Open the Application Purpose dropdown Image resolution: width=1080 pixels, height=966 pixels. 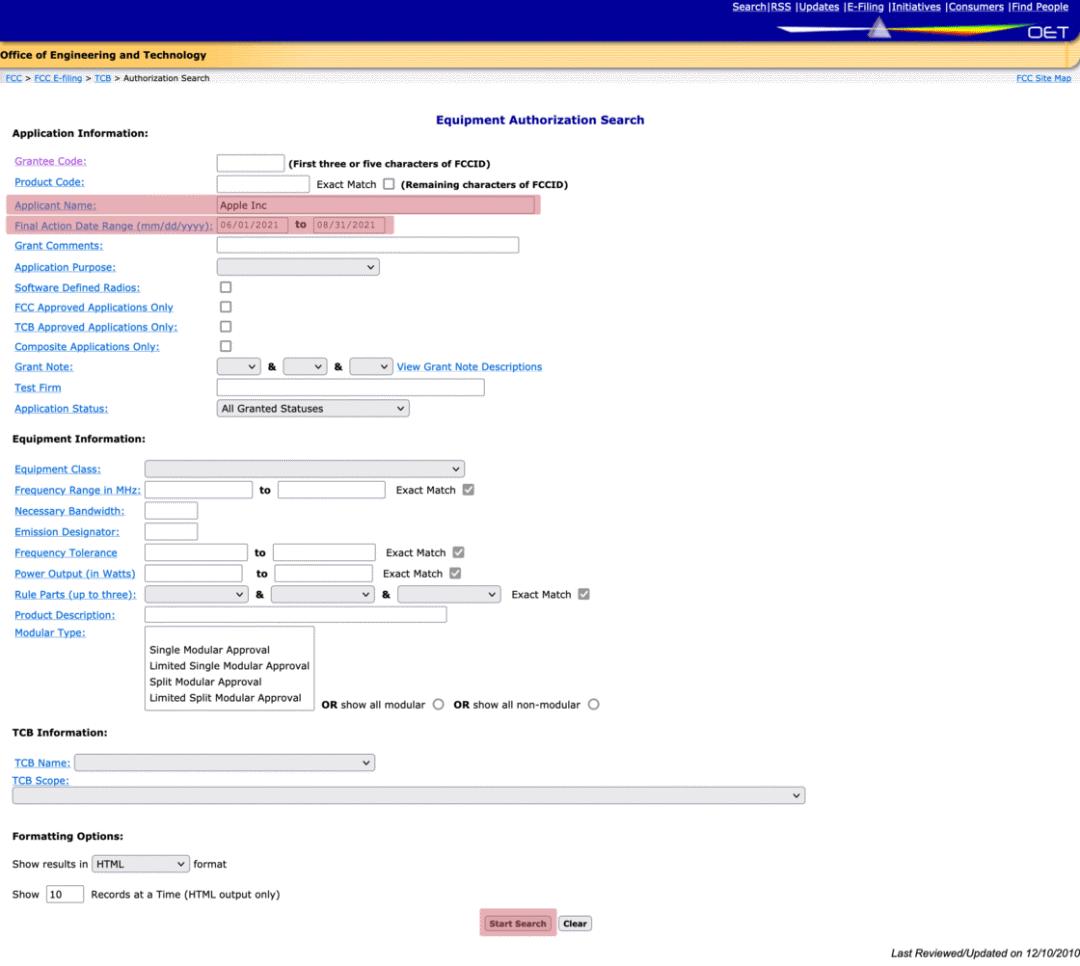point(298,267)
